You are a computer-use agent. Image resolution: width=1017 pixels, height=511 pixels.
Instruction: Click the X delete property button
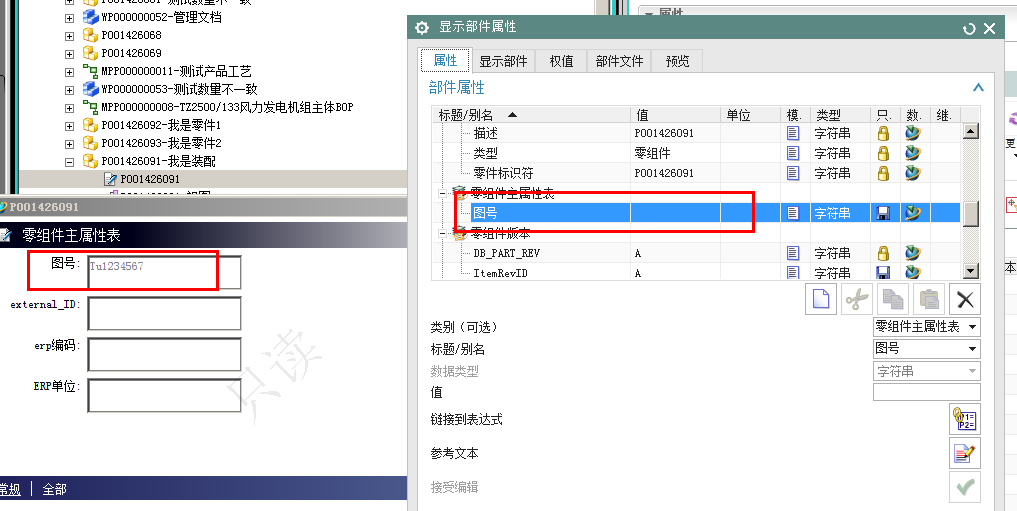pos(965,300)
